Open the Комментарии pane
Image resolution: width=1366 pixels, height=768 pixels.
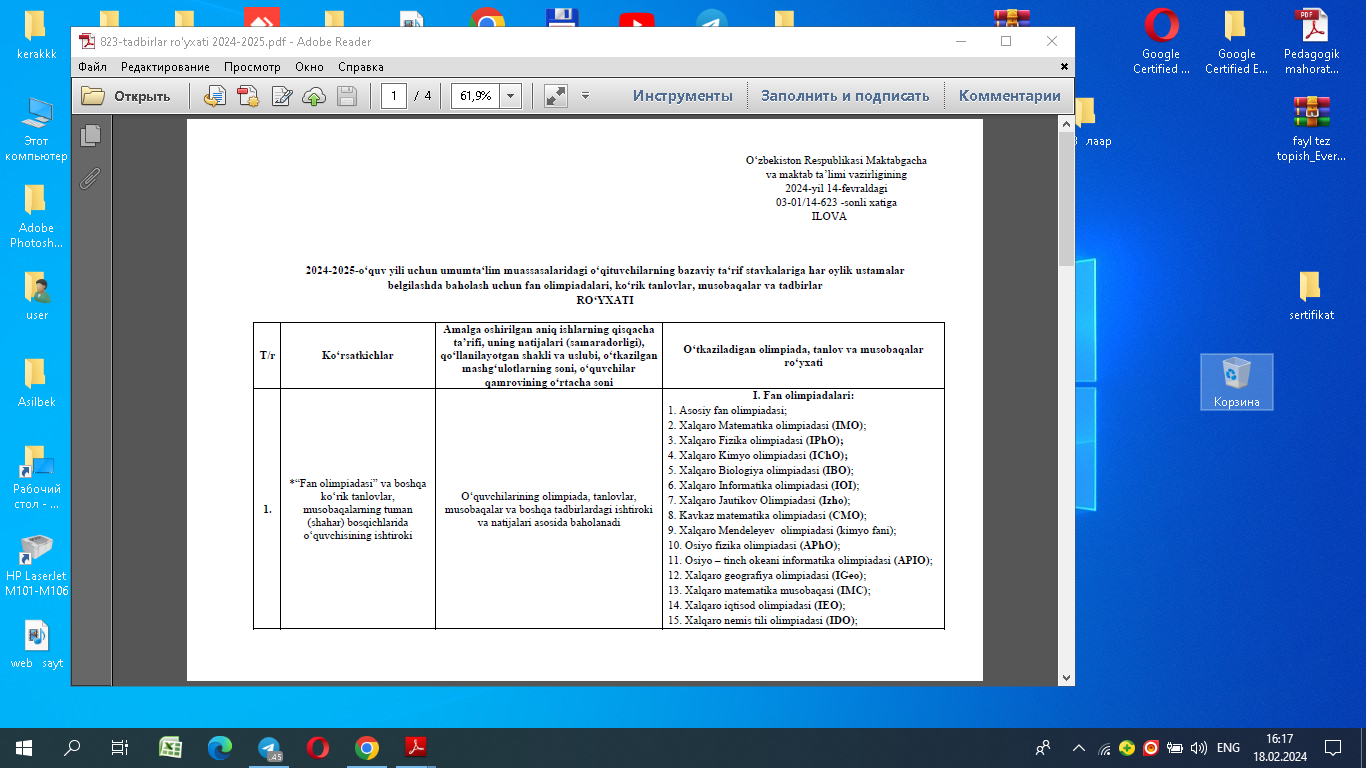[x=1009, y=96]
